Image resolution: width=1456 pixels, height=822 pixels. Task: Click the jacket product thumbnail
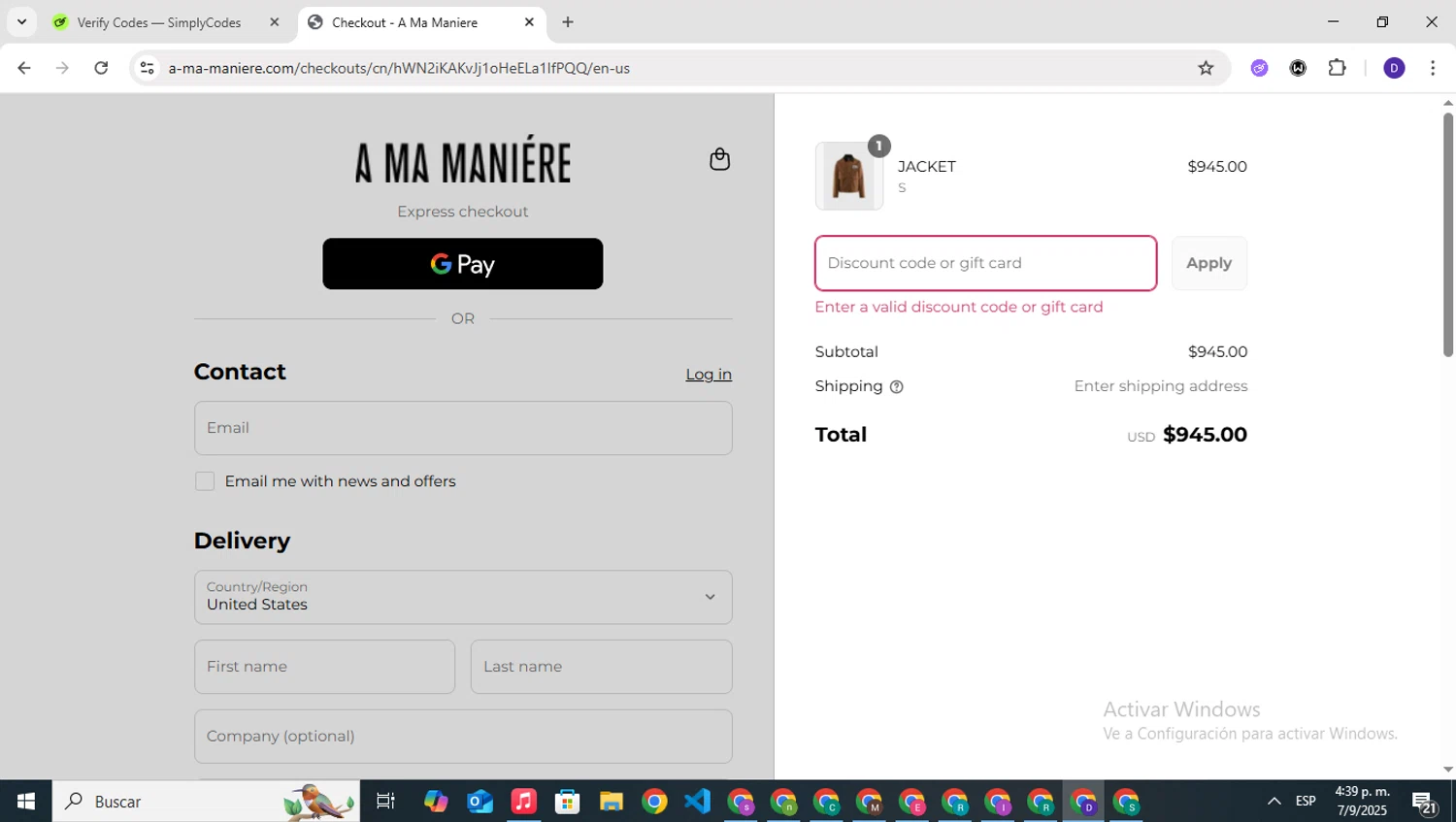tap(849, 176)
